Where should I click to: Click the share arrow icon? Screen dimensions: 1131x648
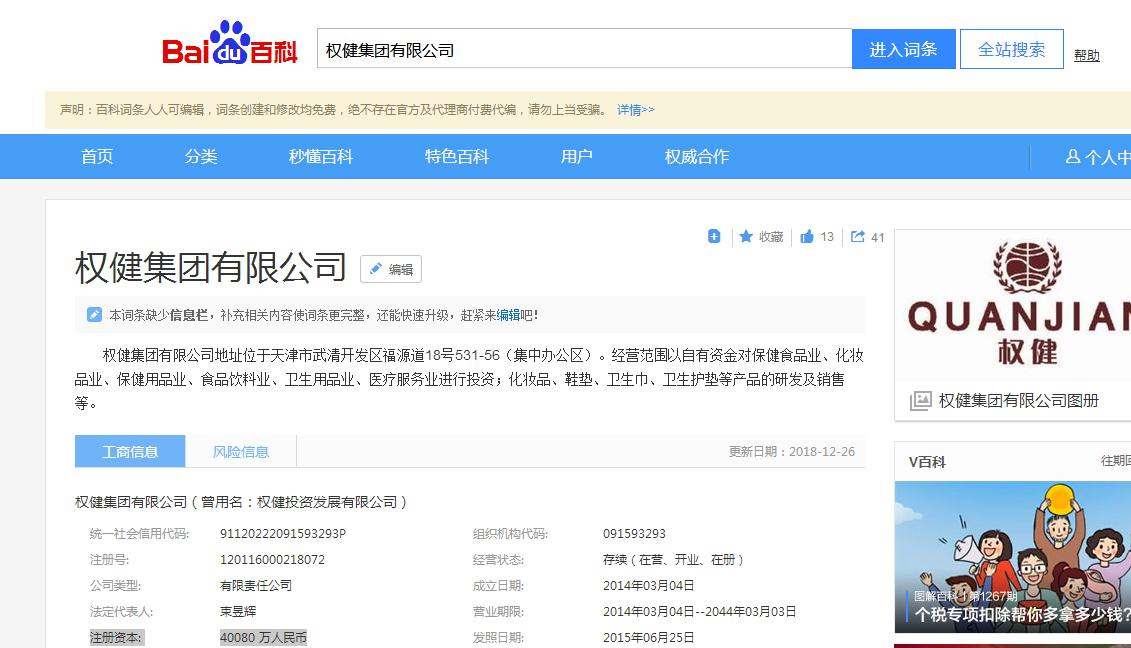tap(858, 237)
